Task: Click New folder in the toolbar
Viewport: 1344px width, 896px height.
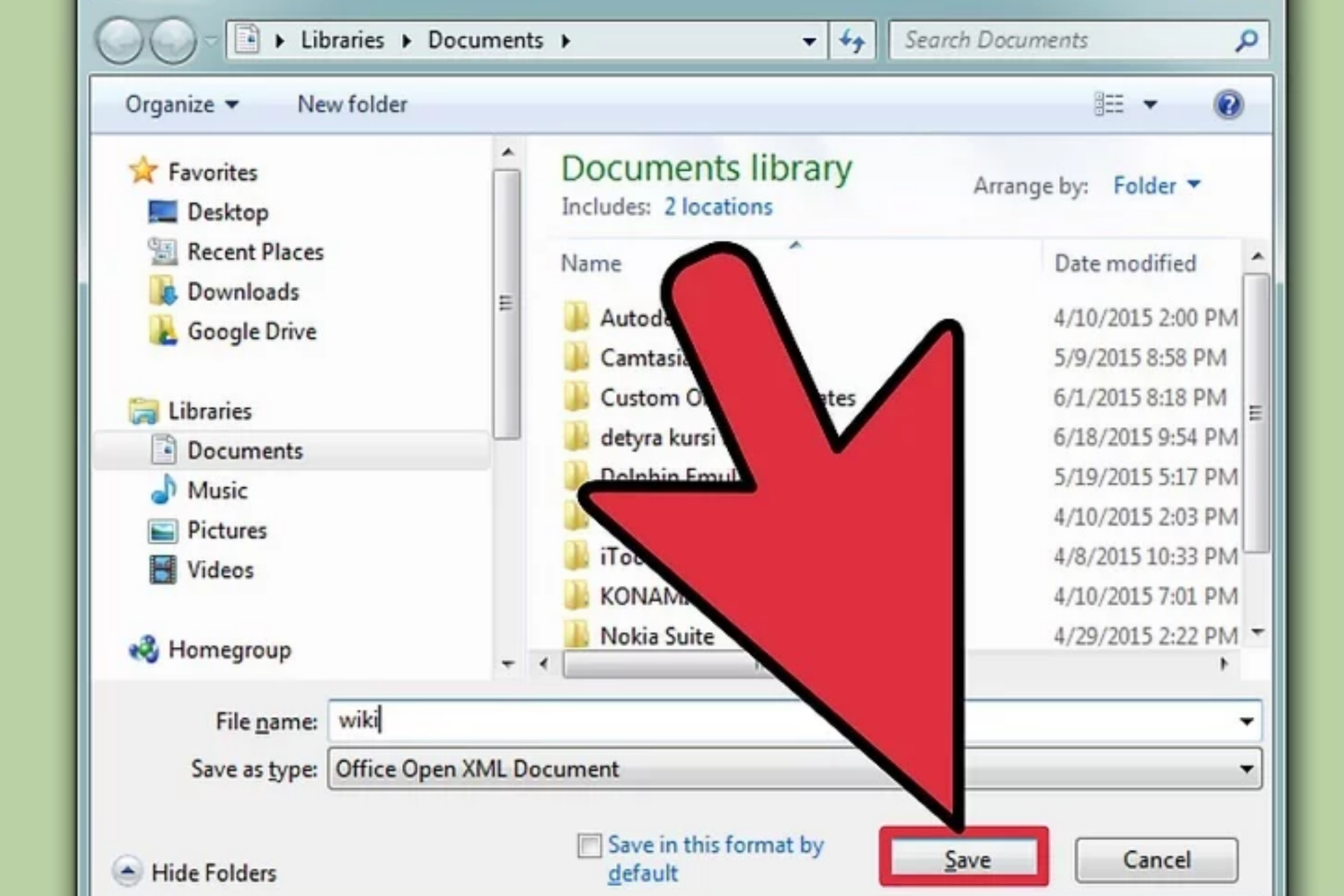Action: click(x=352, y=105)
